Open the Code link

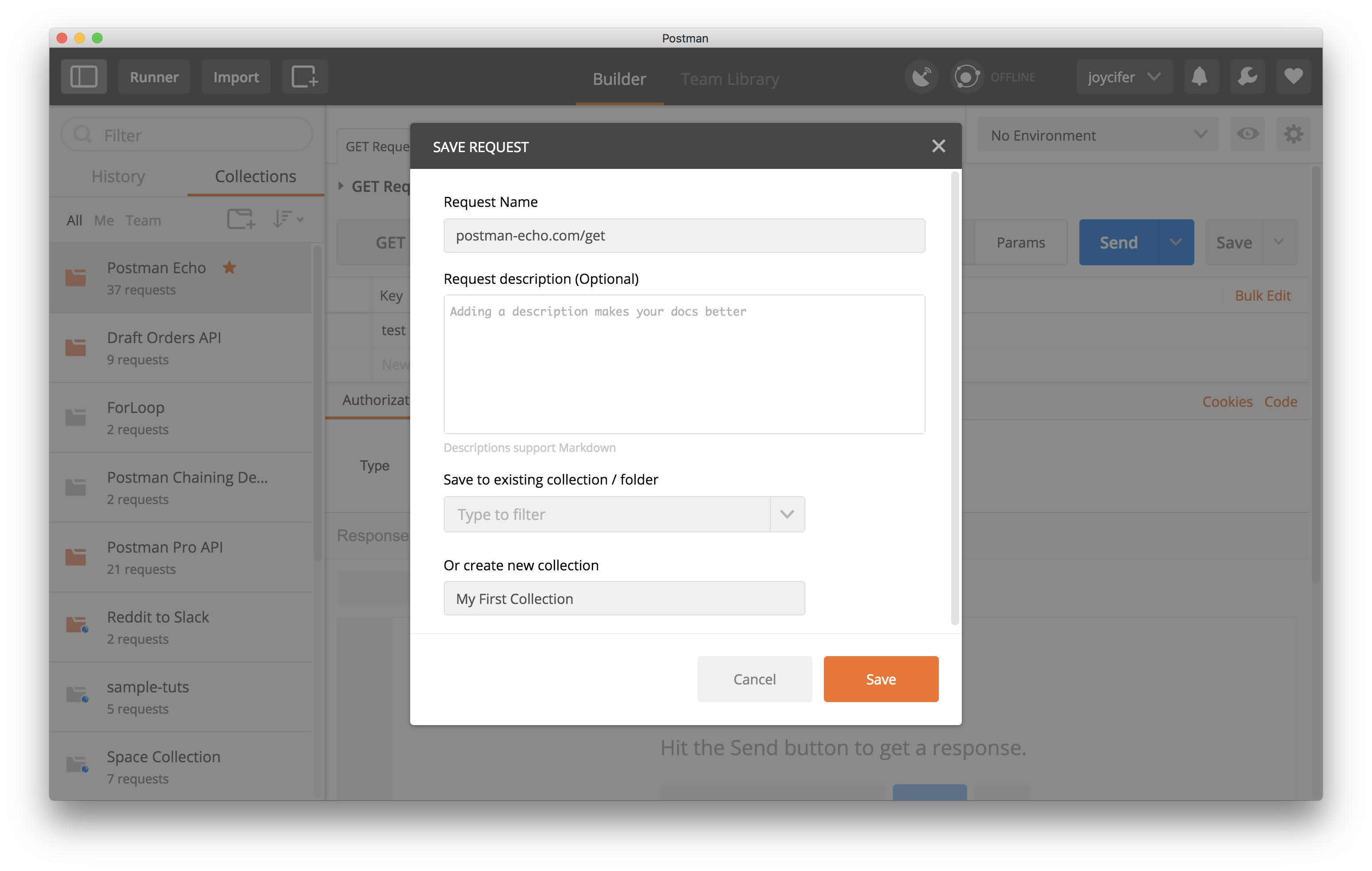point(1280,401)
